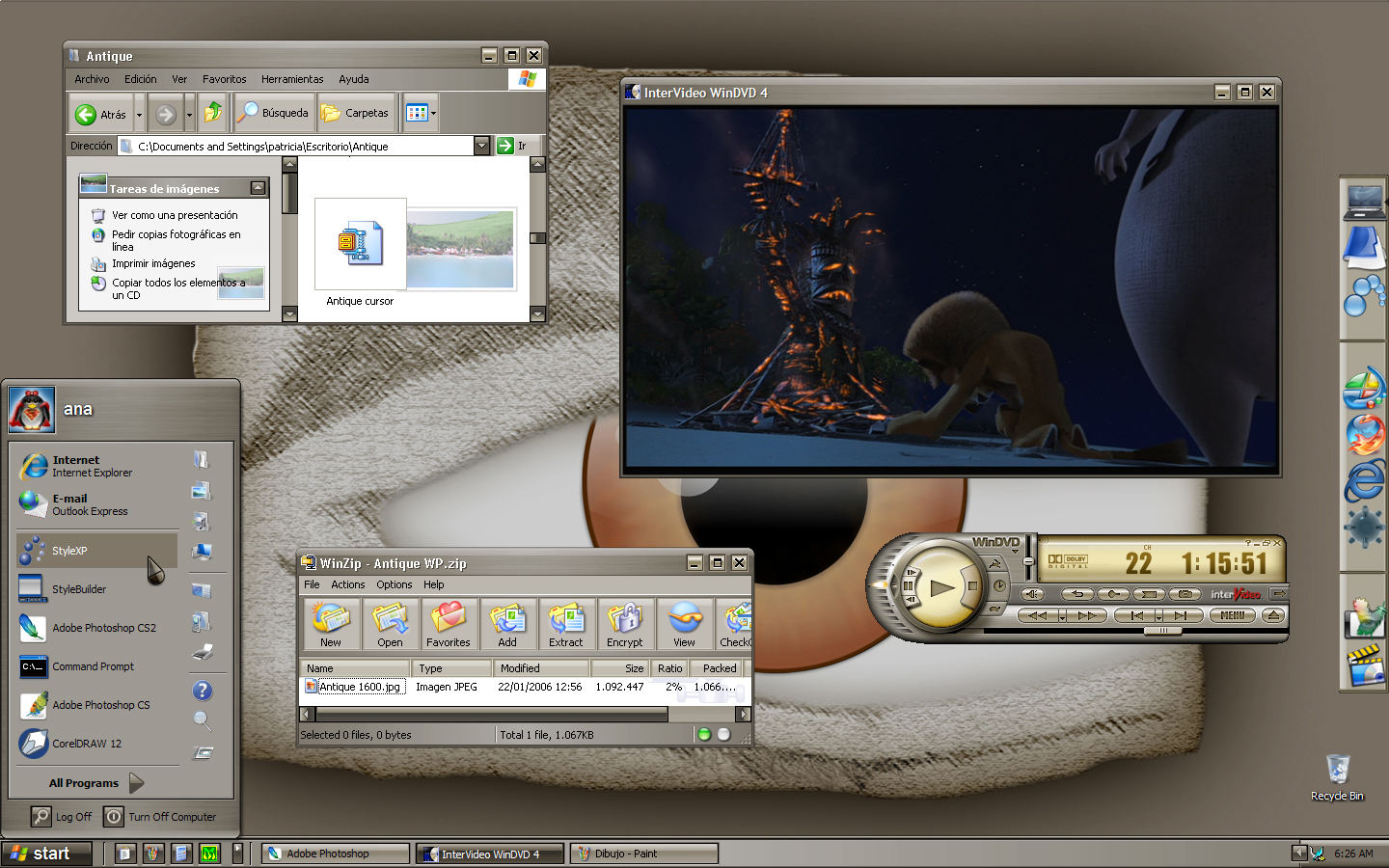Open Favoritos menu in Explorer

pyautogui.click(x=224, y=79)
